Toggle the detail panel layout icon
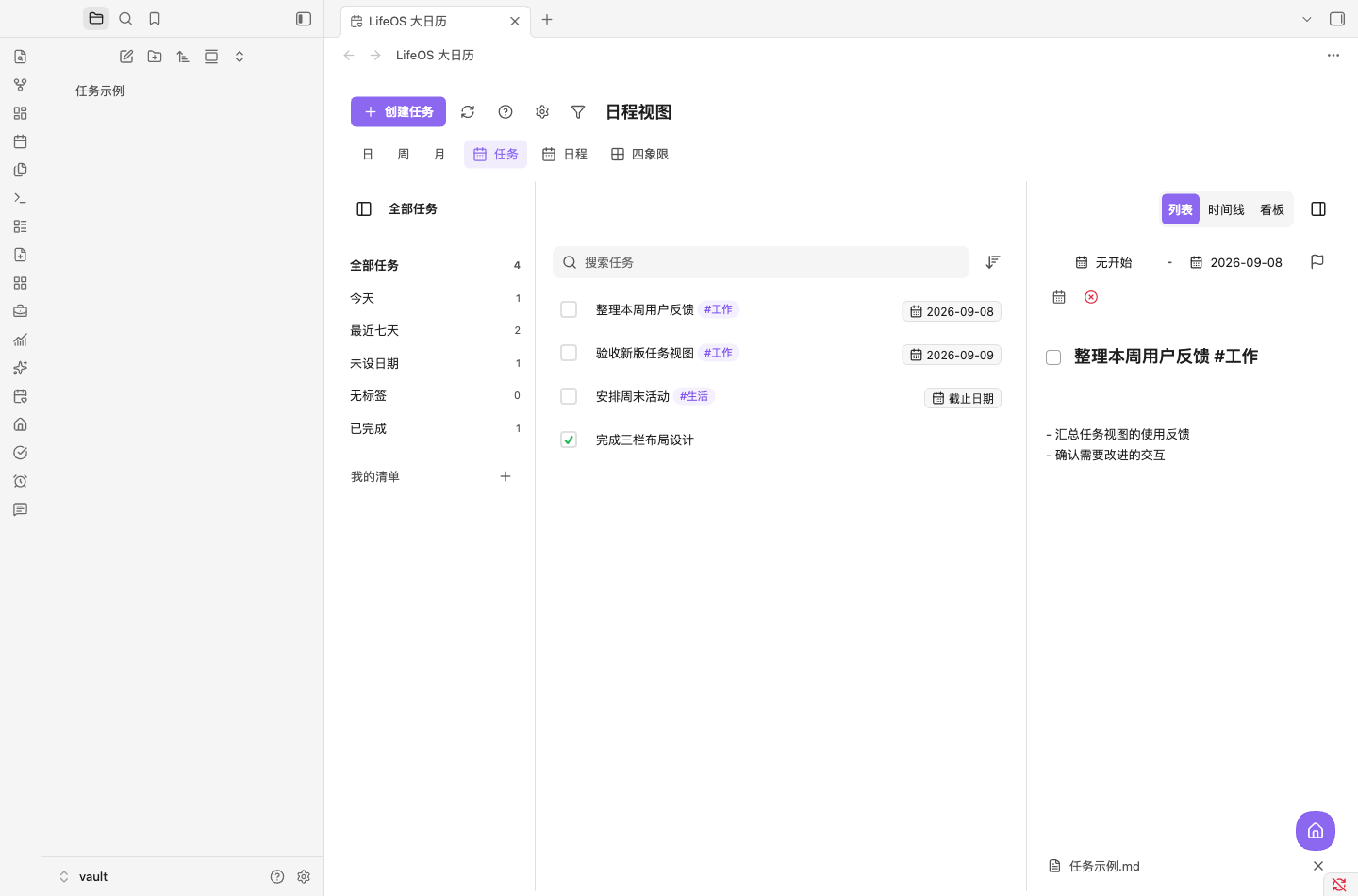 tap(1318, 209)
